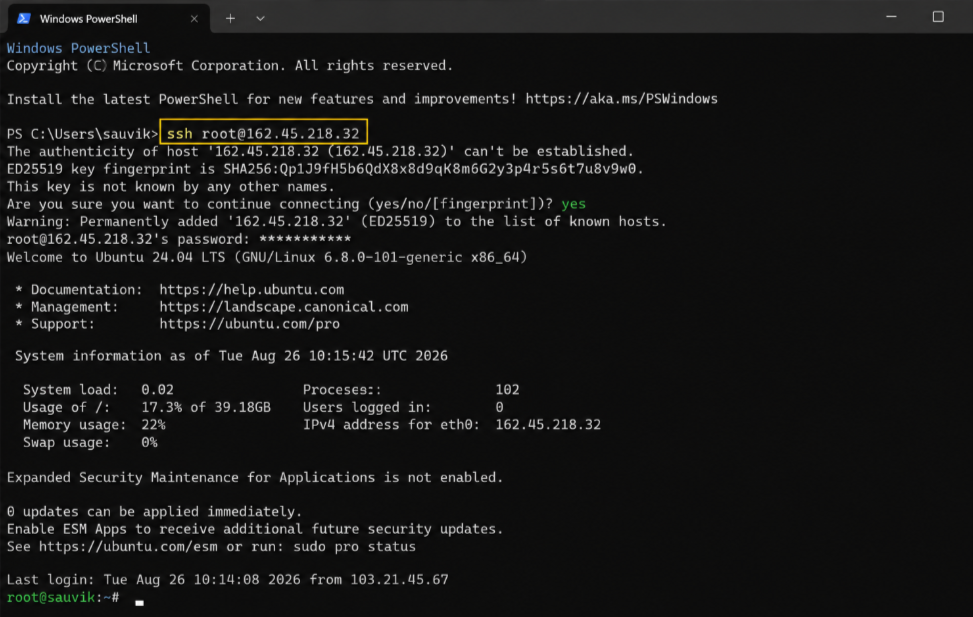Click the SHA256 key fingerprint text
The image size is (973, 617).
click(433, 169)
